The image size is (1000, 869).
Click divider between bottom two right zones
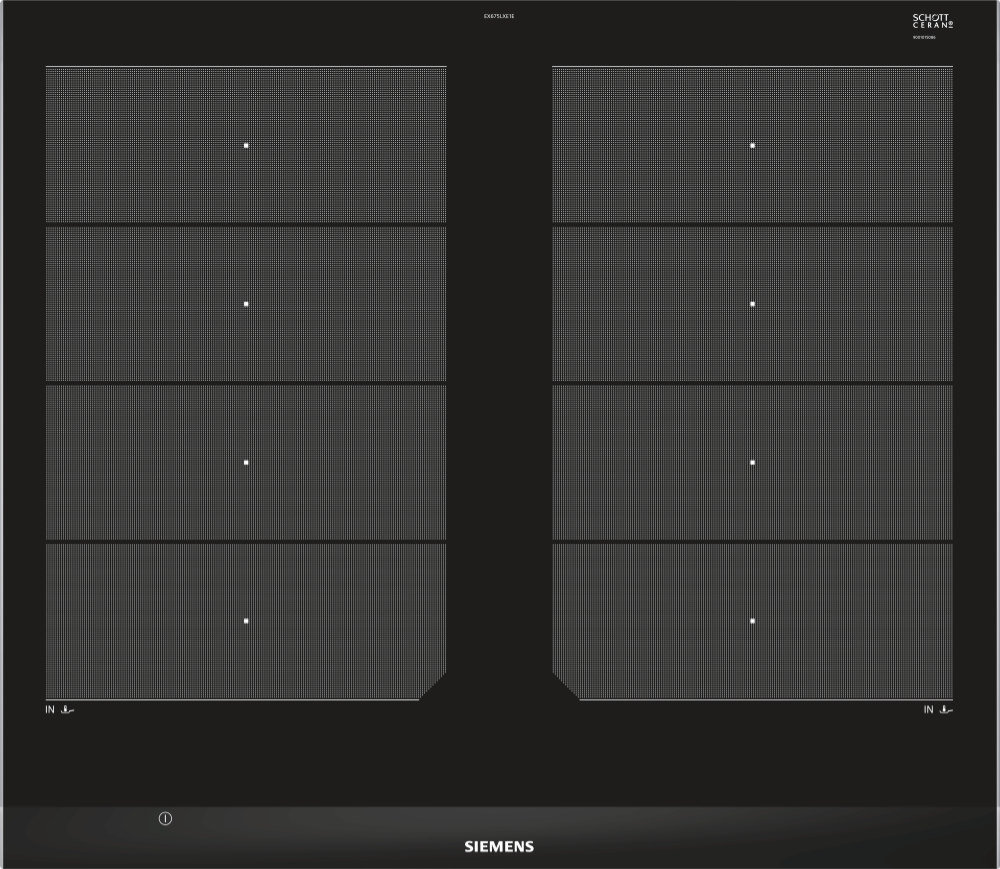(x=753, y=542)
